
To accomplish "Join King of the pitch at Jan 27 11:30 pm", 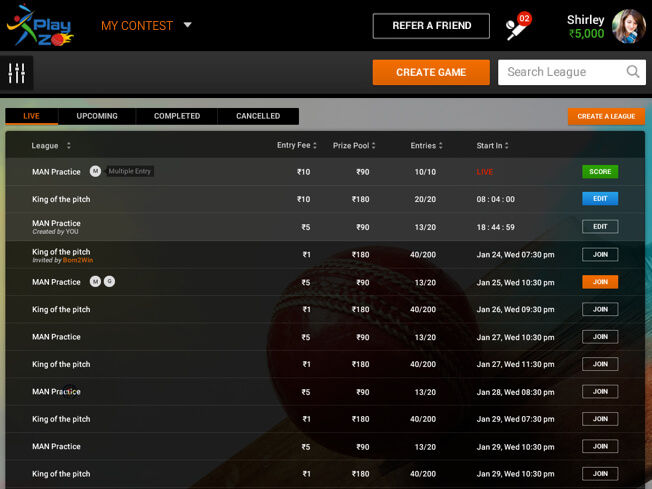I will click(600, 364).
